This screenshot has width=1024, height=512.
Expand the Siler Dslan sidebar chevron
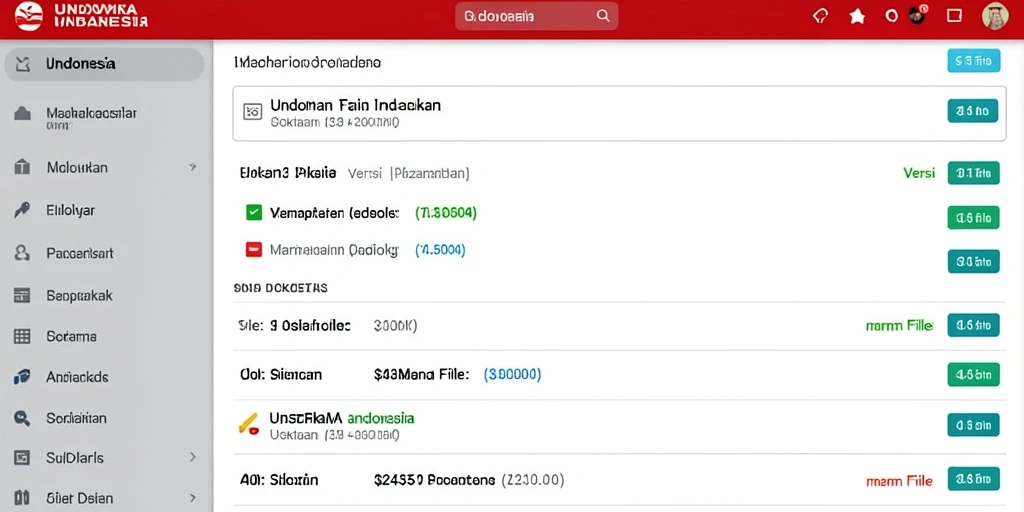click(193, 498)
